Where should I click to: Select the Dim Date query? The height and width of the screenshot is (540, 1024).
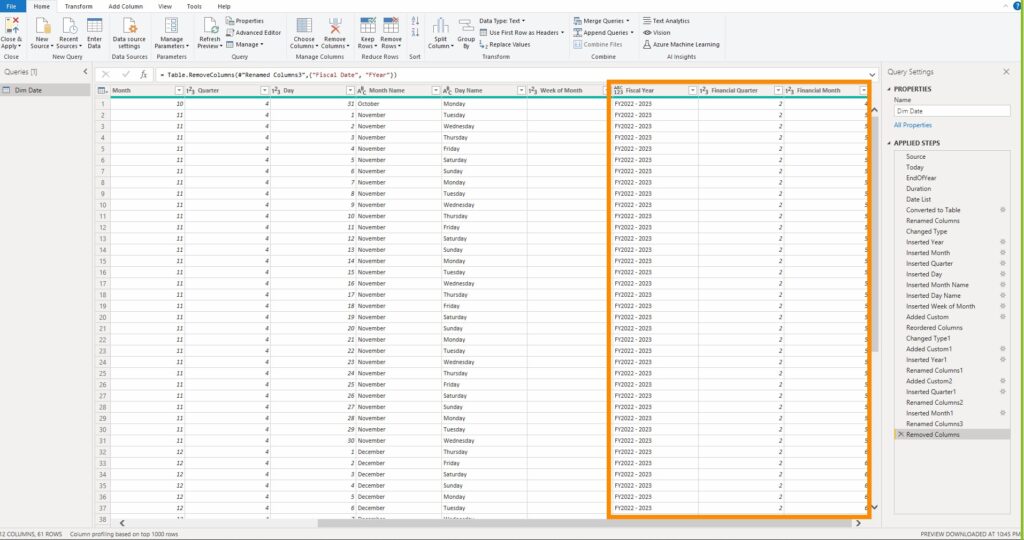(x=45, y=90)
